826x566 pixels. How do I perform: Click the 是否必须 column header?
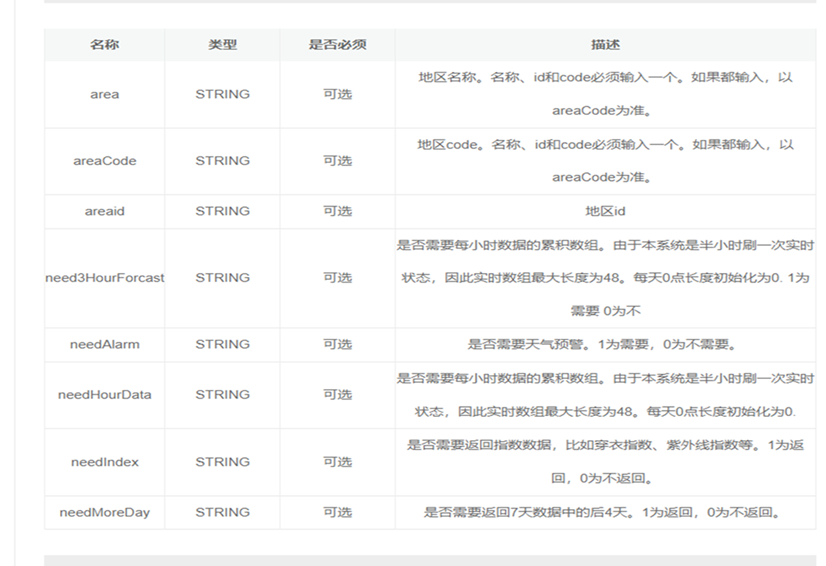click(337, 45)
